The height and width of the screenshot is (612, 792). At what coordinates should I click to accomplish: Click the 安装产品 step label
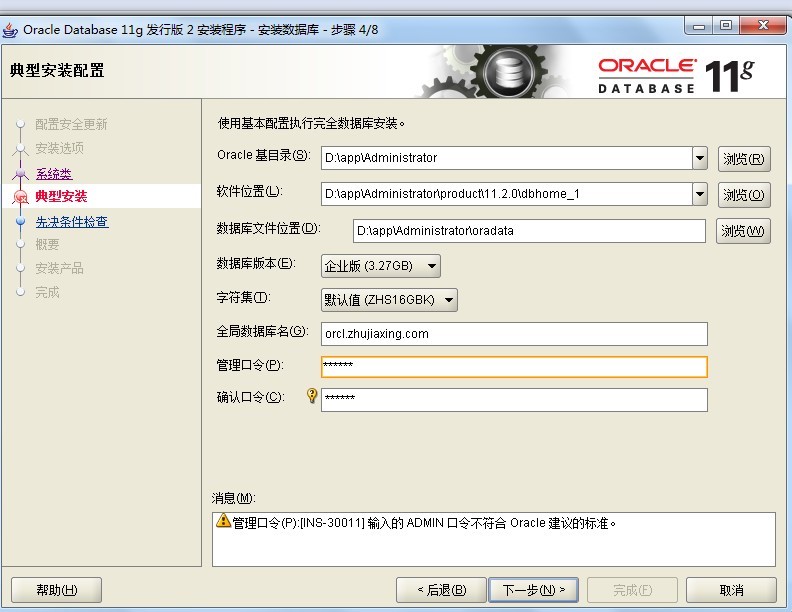tap(60, 268)
